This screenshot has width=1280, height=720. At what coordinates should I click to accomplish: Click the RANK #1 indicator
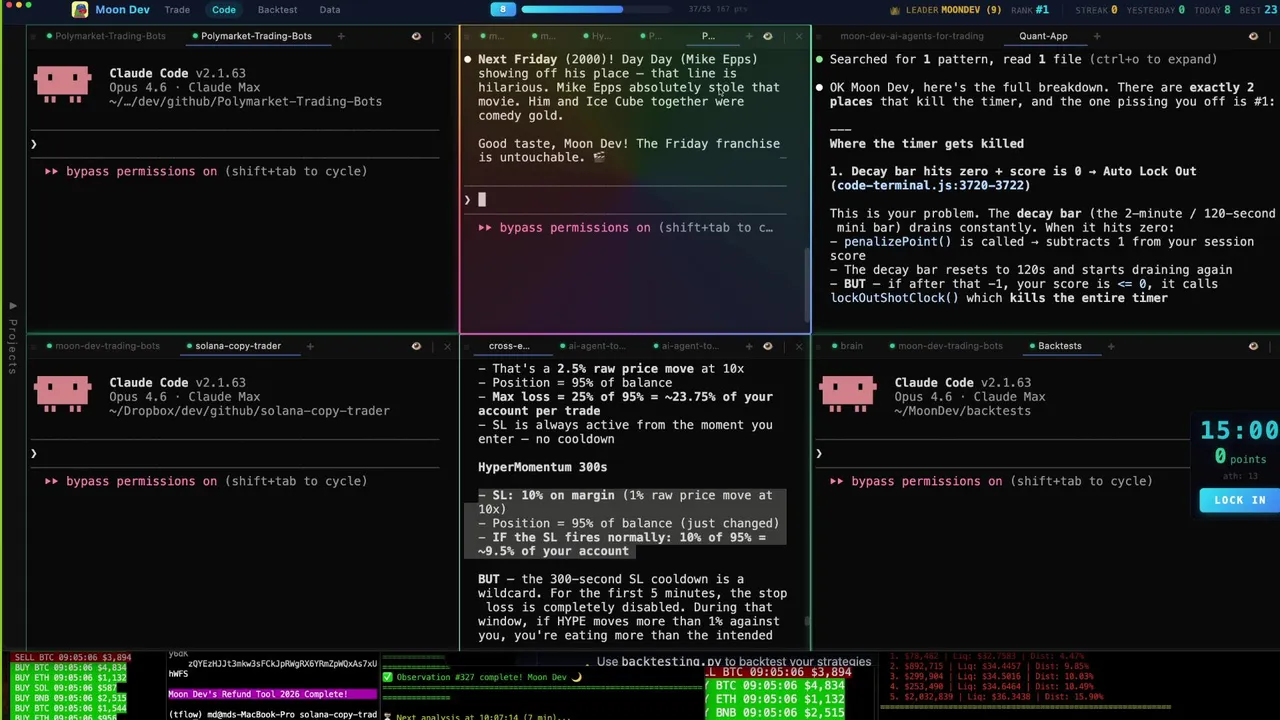(x=1030, y=10)
